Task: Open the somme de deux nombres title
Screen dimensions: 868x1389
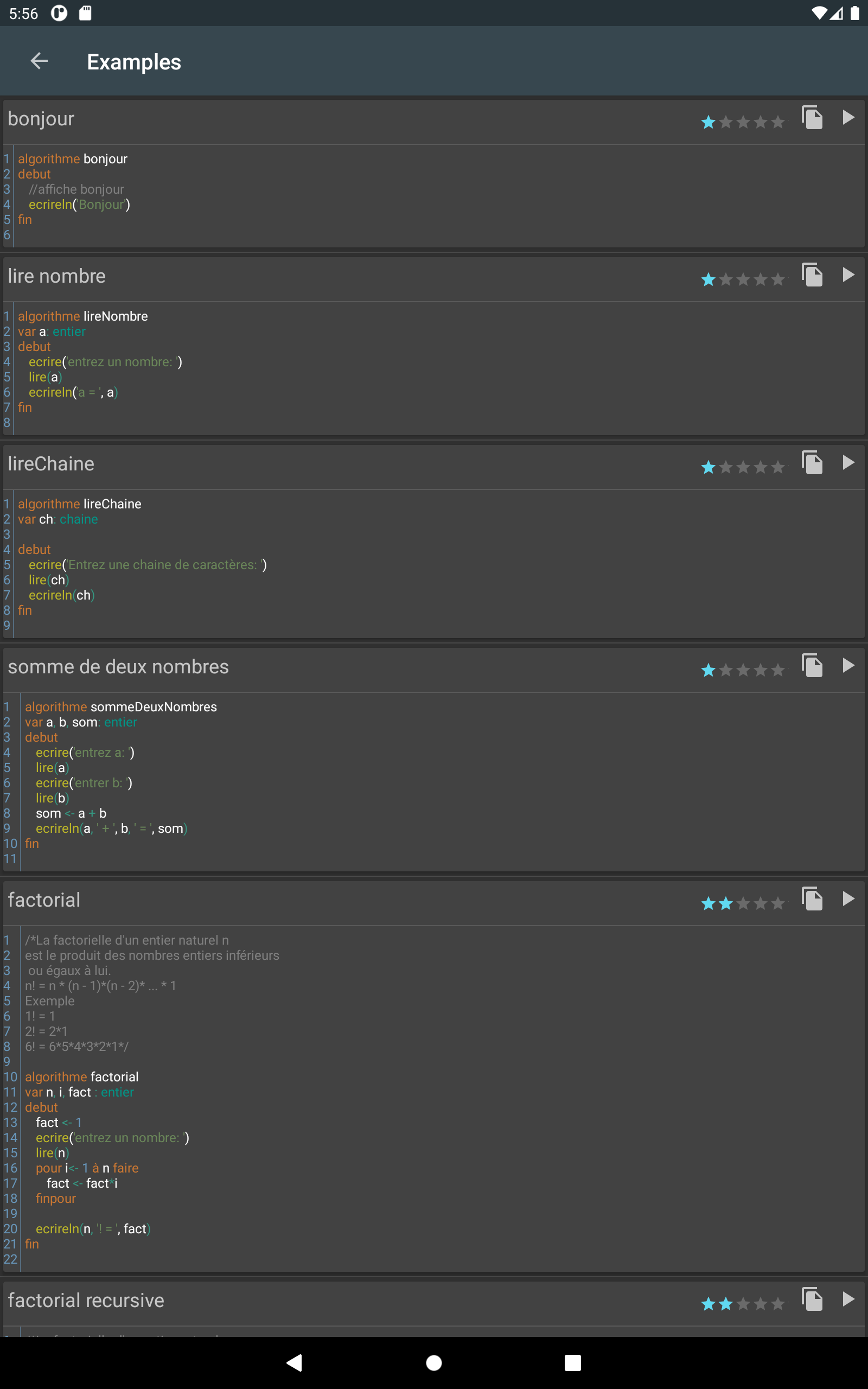Action: 118,666
